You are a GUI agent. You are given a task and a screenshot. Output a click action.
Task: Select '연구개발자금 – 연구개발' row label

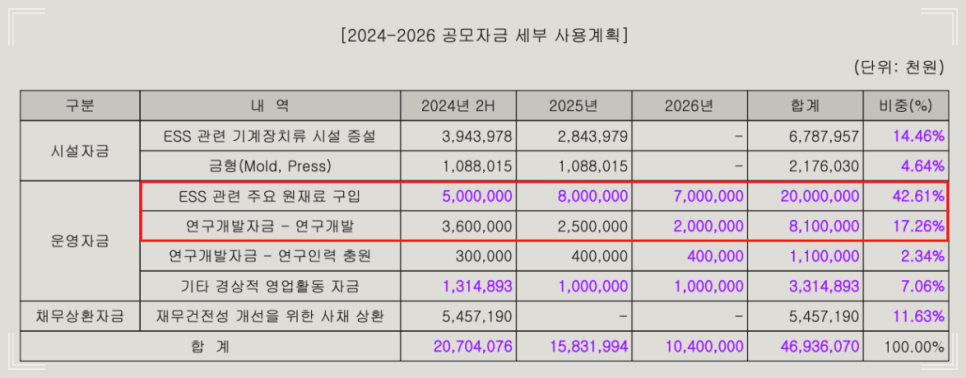coord(270,227)
